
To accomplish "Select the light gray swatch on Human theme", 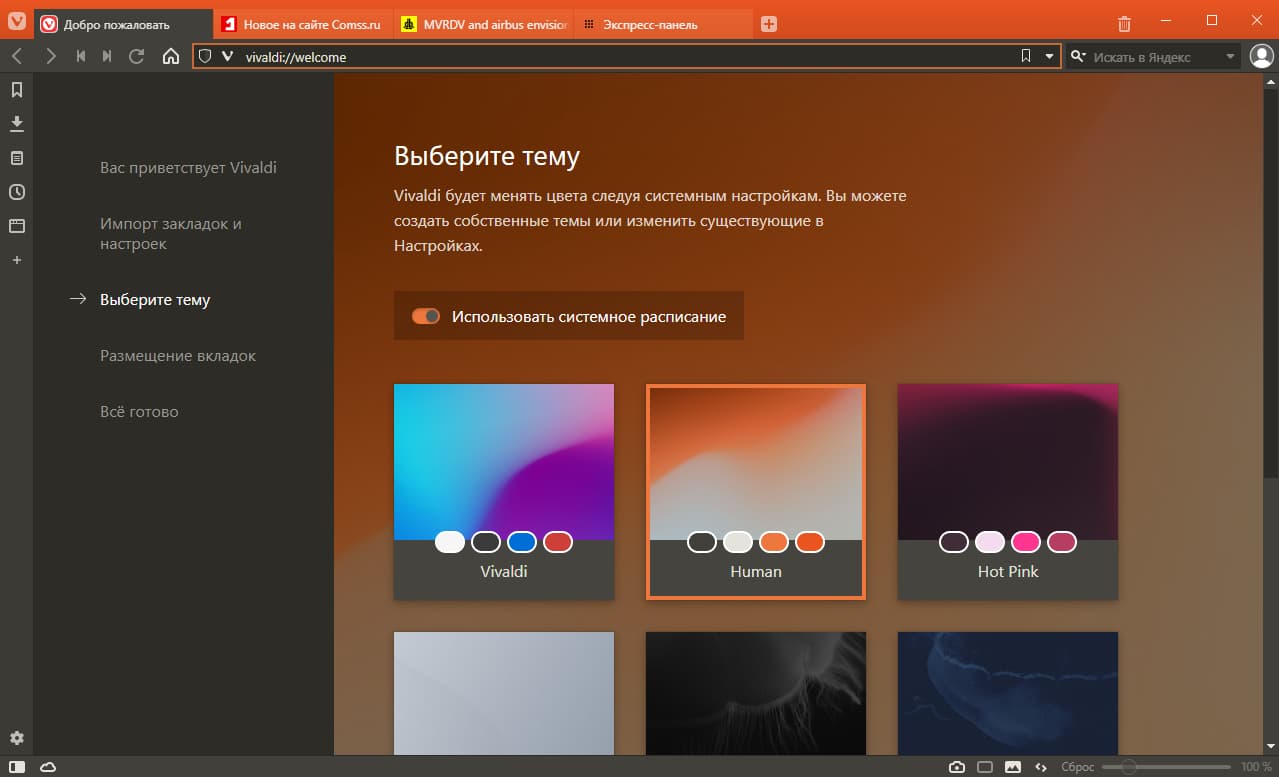I will click(738, 542).
